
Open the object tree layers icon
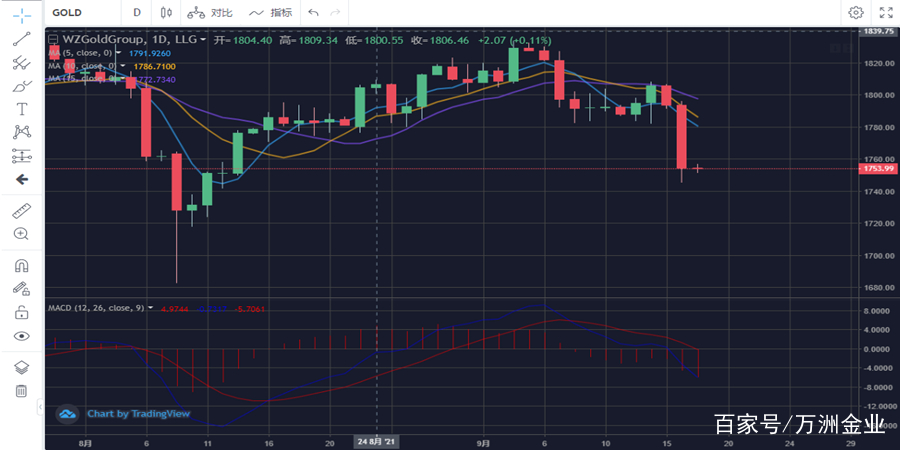point(21,367)
